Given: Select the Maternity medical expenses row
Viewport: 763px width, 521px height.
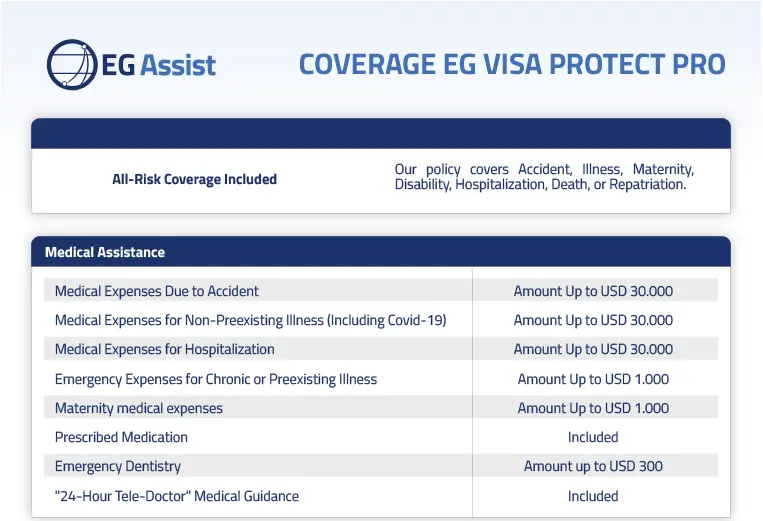Looking at the screenshot, I should [x=139, y=408].
